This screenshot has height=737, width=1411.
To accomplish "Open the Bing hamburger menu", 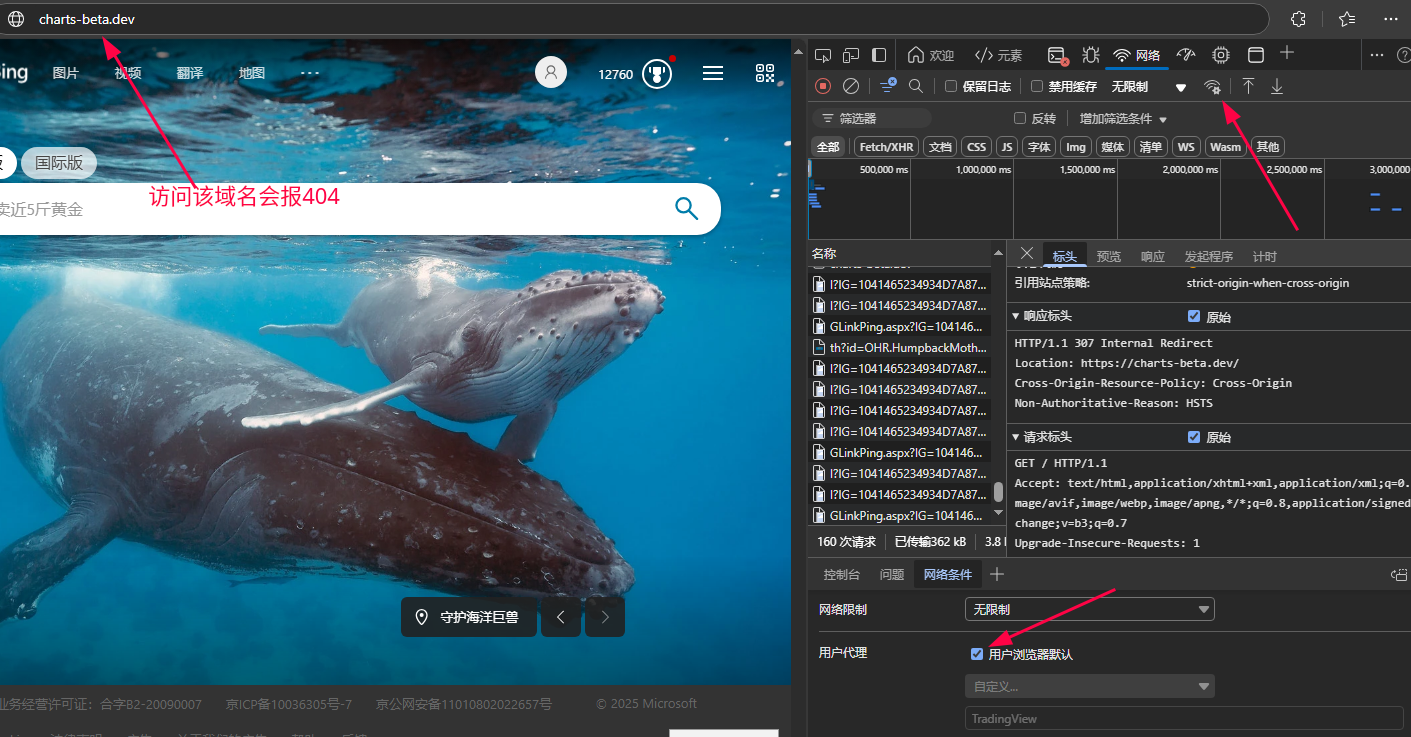I will click(x=713, y=73).
